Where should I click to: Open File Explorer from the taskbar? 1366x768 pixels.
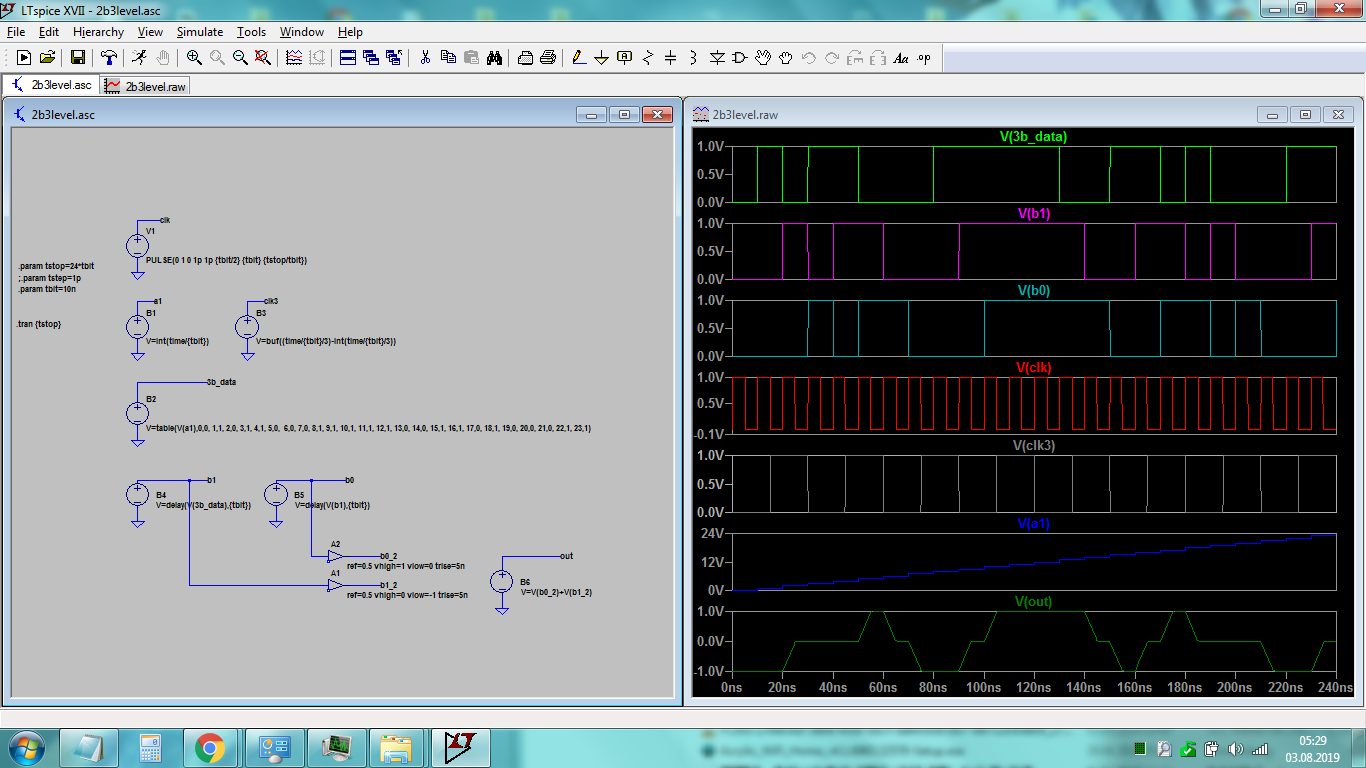(x=397, y=747)
